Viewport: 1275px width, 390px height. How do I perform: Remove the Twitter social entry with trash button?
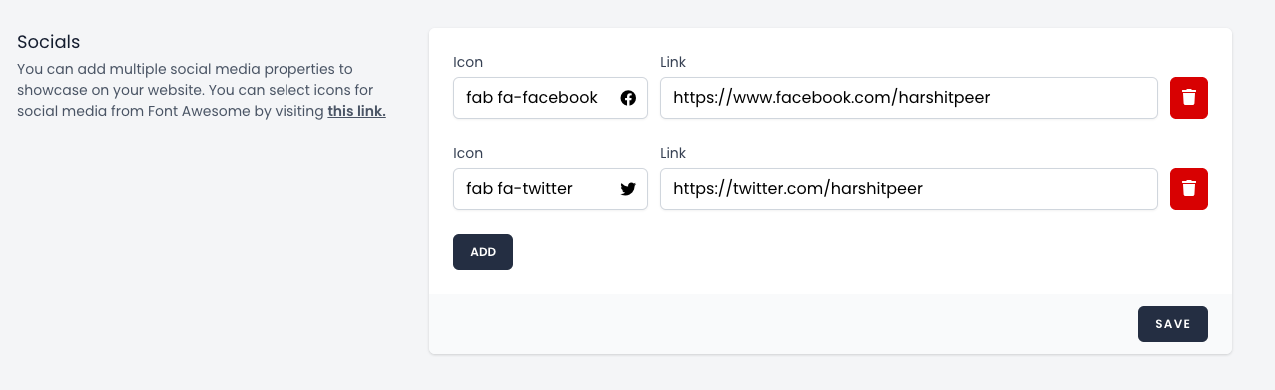pyautogui.click(x=1189, y=189)
